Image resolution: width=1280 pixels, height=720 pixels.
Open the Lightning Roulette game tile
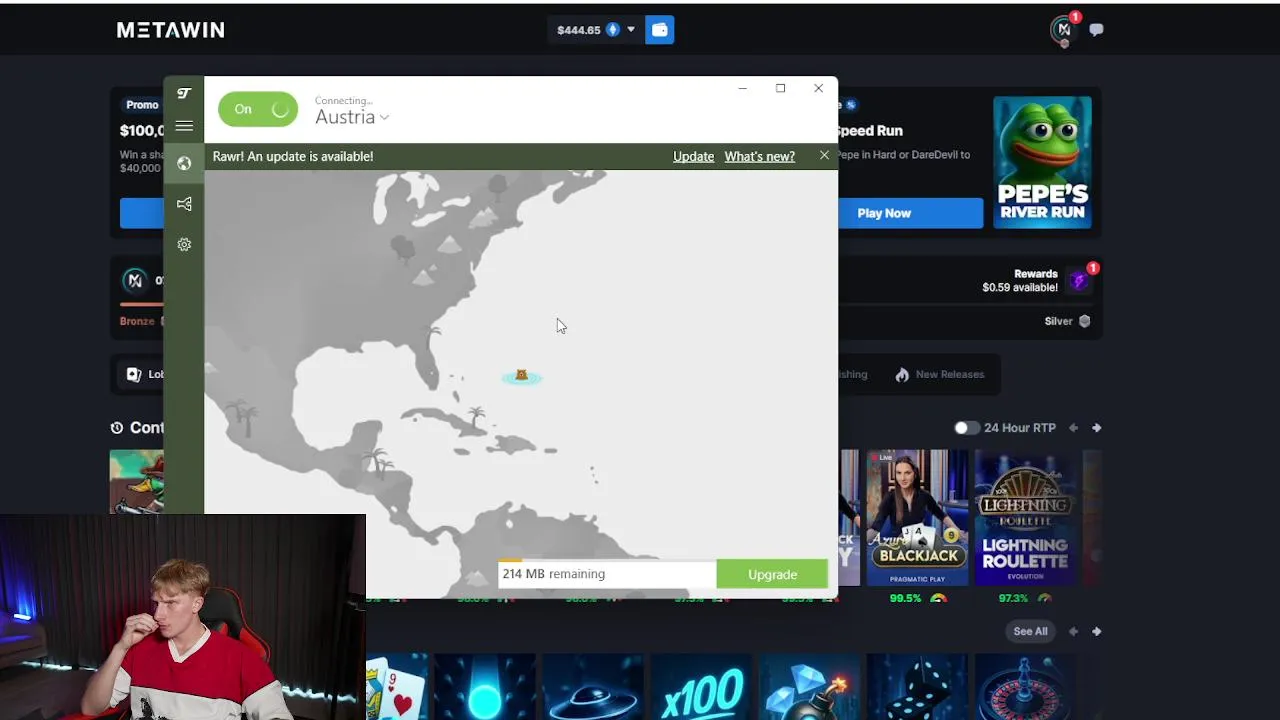click(x=1025, y=518)
